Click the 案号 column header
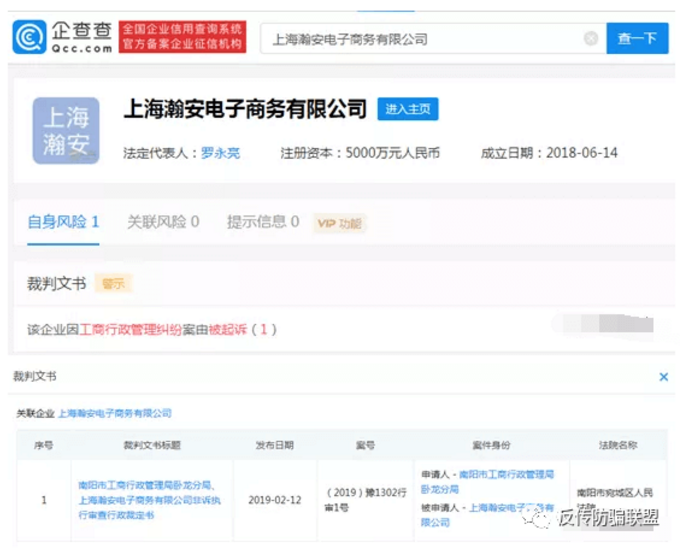This screenshot has width=683, height=549. [365, 445]
